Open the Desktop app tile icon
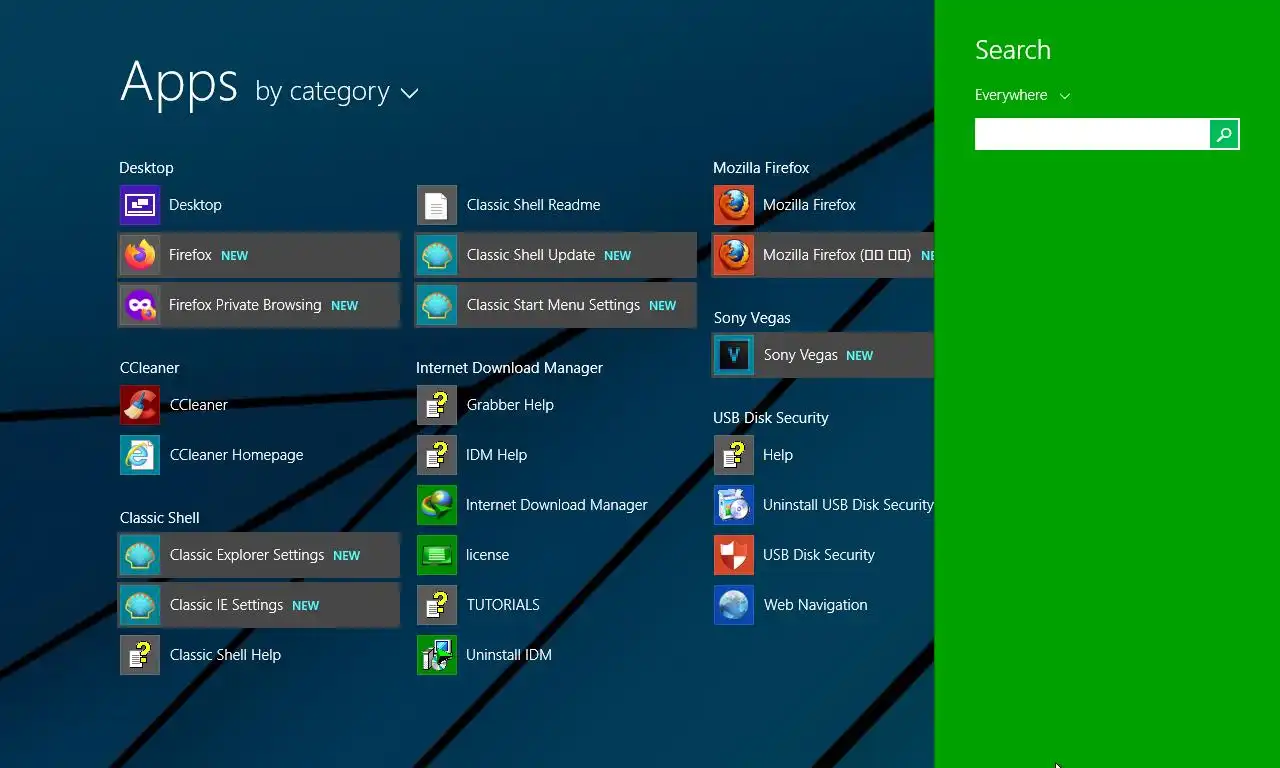Viewport: 1280px width, 768px height. [140, 205]
